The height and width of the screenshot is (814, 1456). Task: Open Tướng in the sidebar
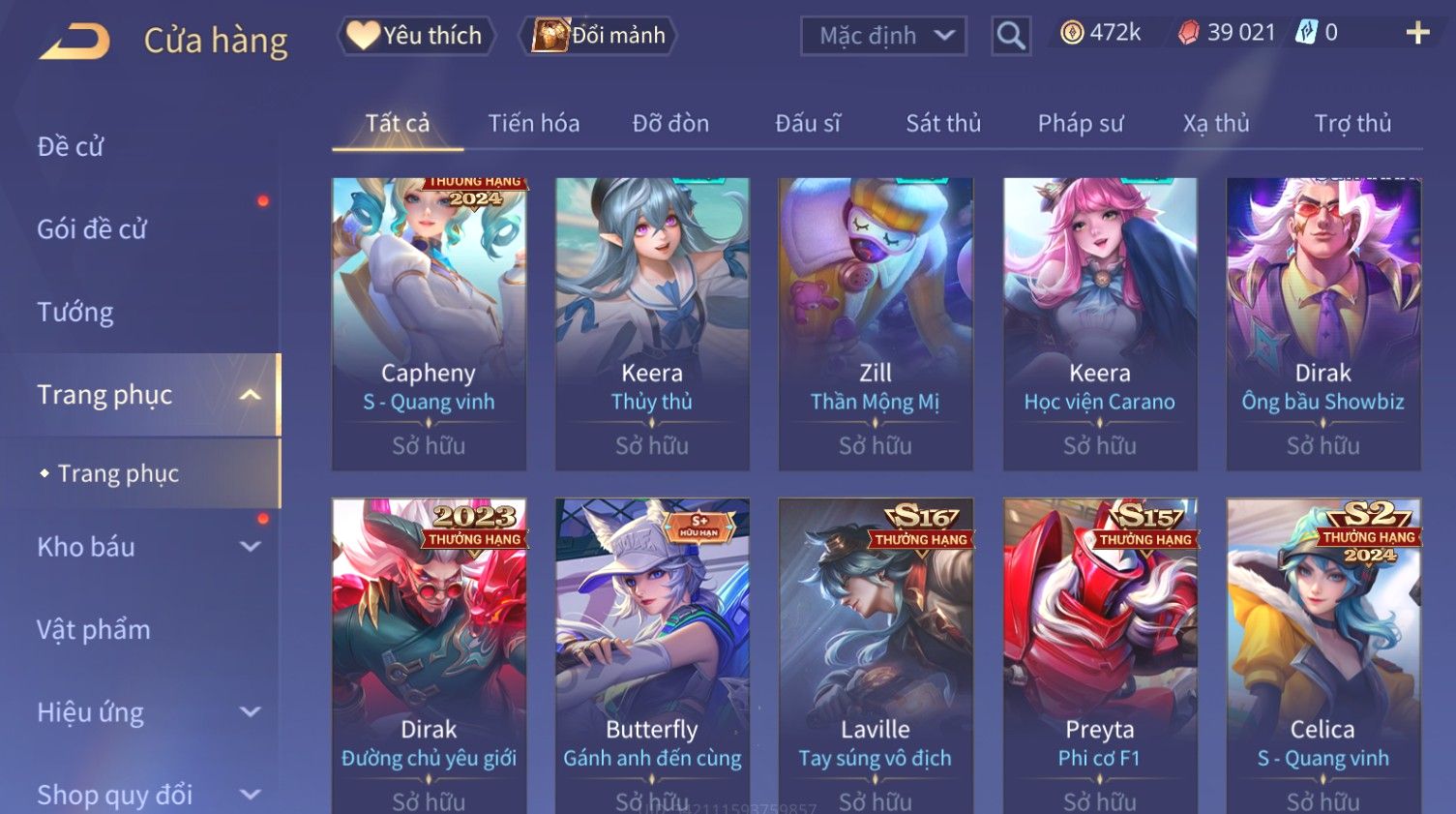tap(75, 312)
